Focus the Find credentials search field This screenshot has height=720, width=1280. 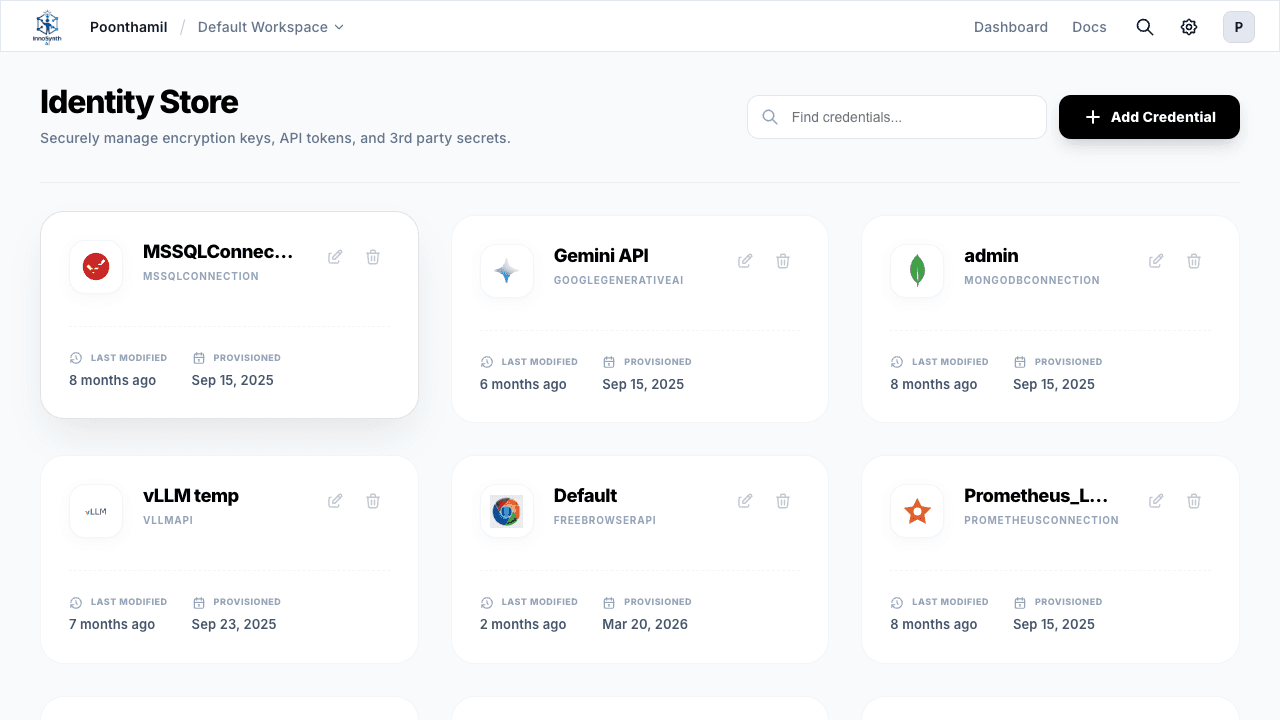tap(897, 117)
